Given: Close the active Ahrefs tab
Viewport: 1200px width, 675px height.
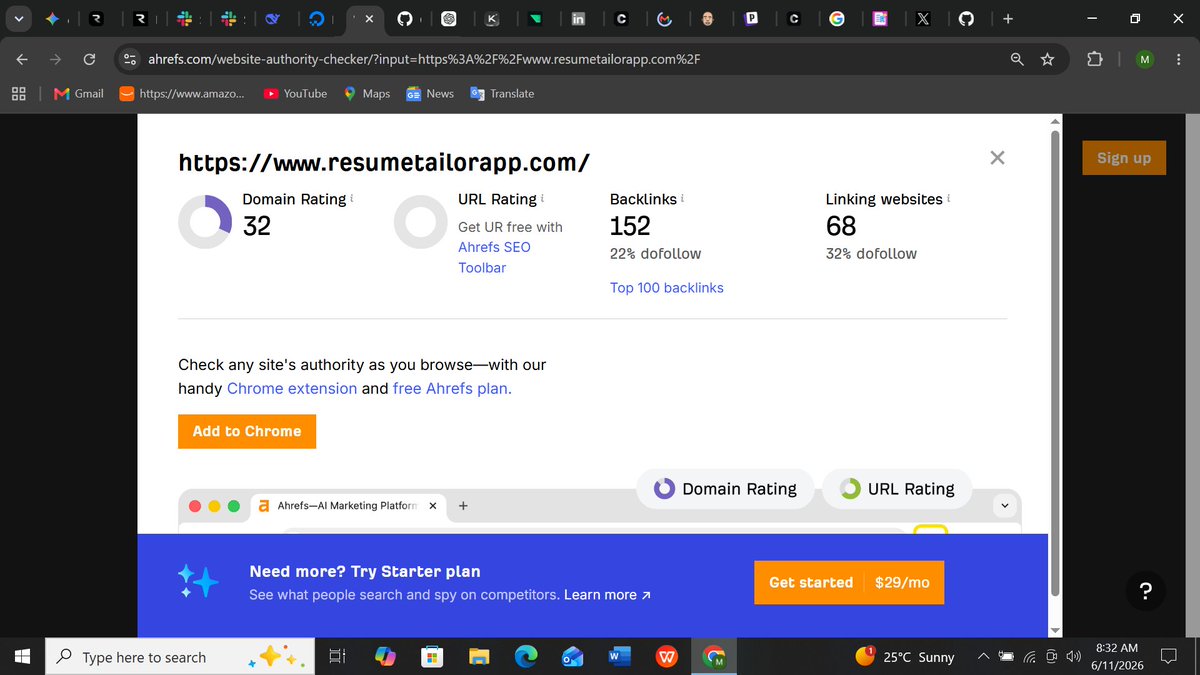Looking at the screenshot, I should pyautogui.click(x=368, y=18).
